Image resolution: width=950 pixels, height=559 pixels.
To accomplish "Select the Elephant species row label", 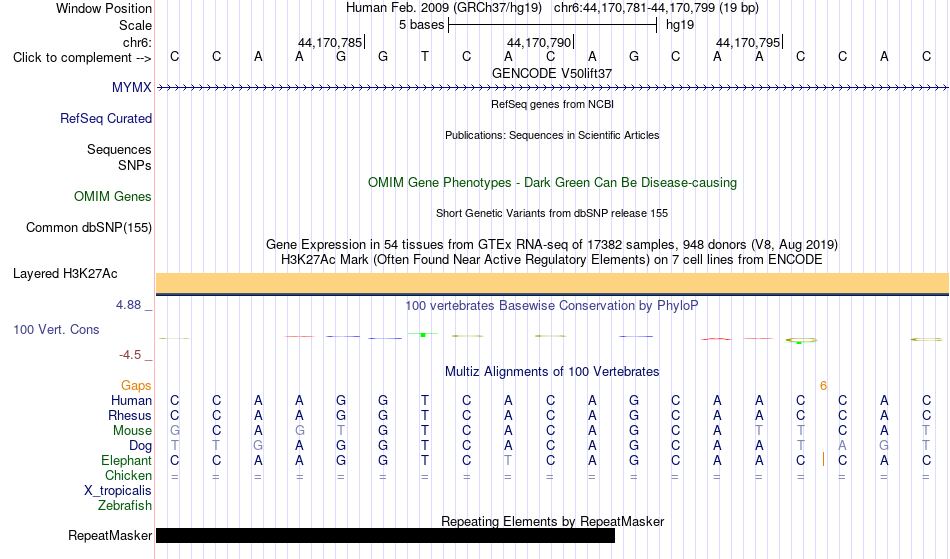I will click(x=127, y=460).
